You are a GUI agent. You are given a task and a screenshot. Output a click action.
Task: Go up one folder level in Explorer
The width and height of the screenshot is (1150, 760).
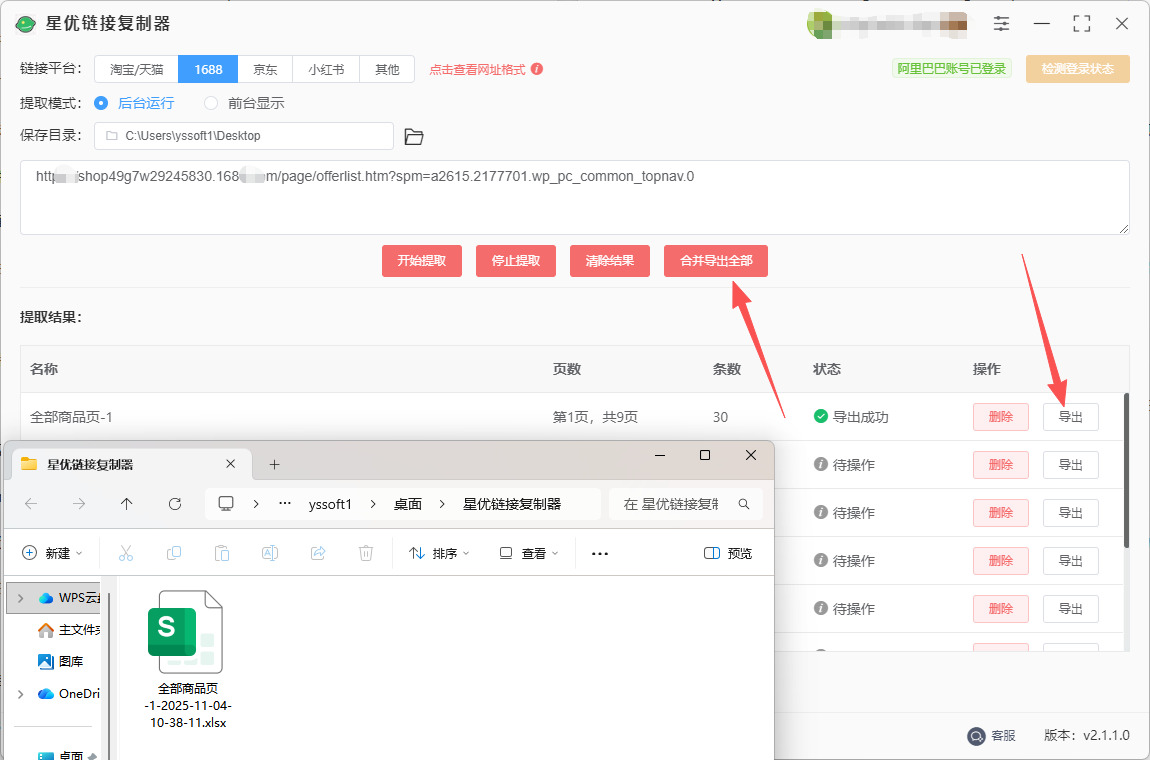click(x=127, y=504)
